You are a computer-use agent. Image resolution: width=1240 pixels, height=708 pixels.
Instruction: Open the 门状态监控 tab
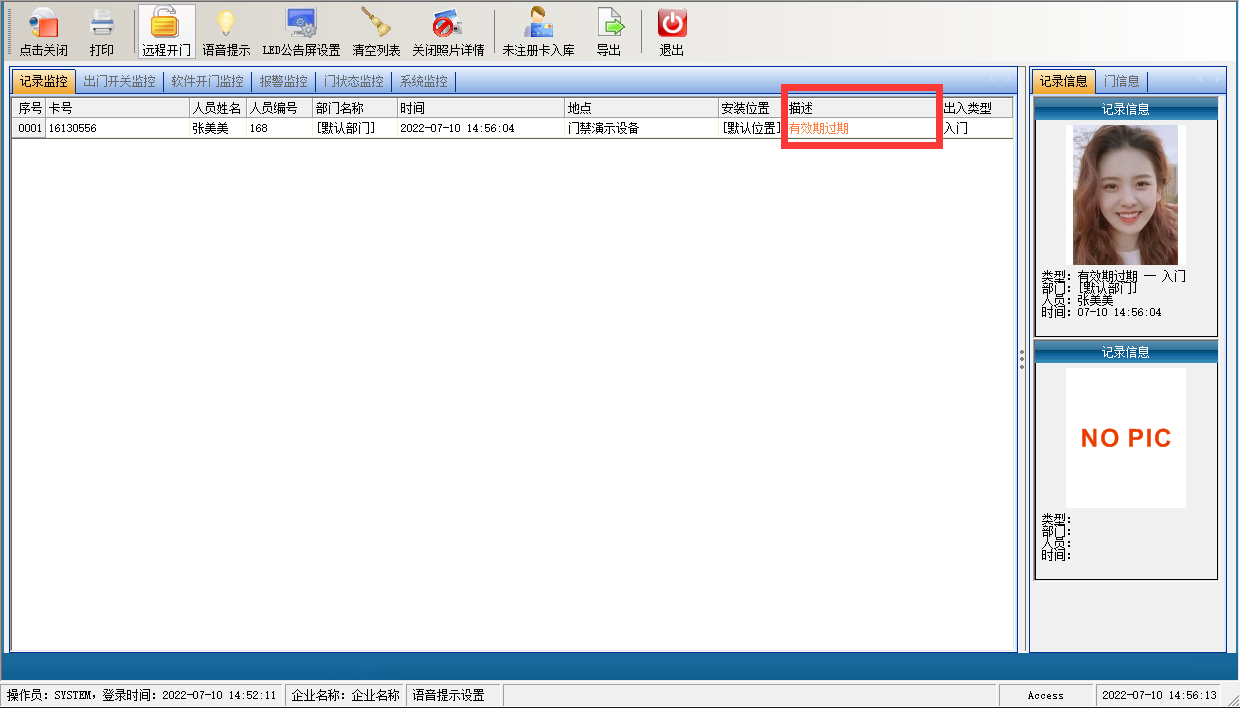[x=353, y=81]
